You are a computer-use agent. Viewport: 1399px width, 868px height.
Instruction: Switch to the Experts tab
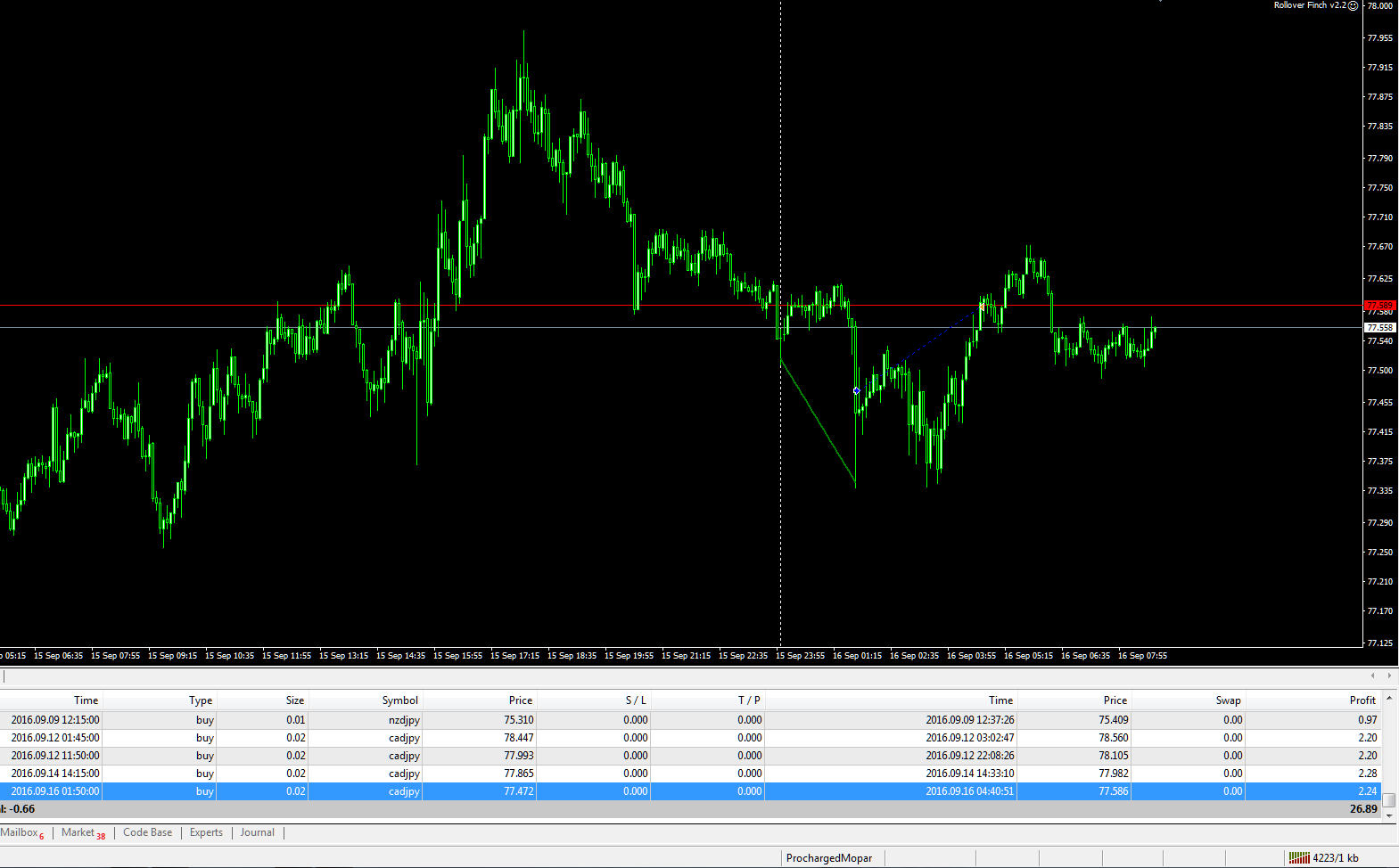[x=206, y=832]
